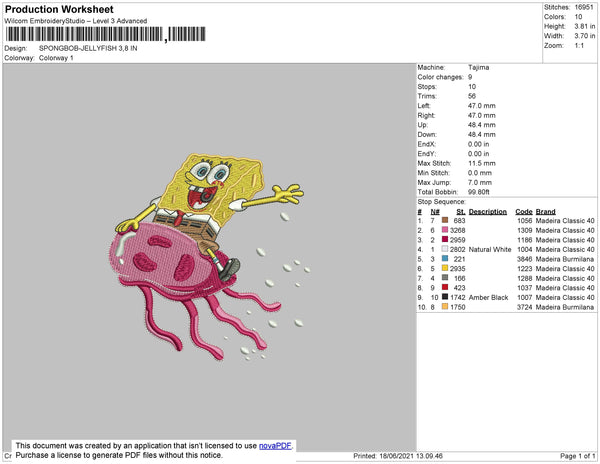Click the Zoom value 1:1
Viewport: 600px width, 464px height.
[x=579, y=46]
